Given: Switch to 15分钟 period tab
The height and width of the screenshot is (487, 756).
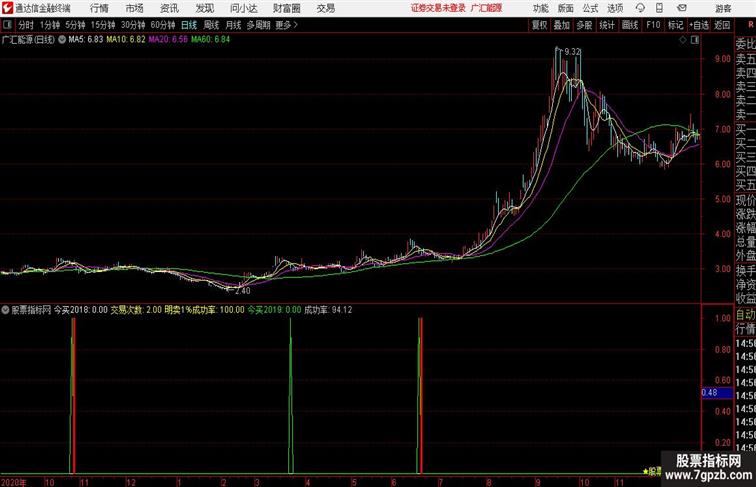Looking at the screenshot, I should 103,25.
